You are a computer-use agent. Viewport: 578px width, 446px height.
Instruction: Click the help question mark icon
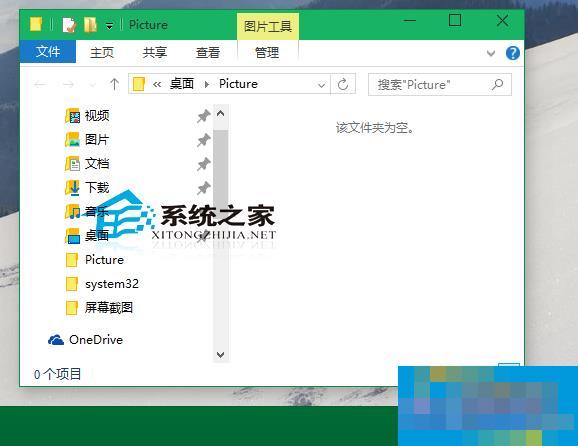513,53
